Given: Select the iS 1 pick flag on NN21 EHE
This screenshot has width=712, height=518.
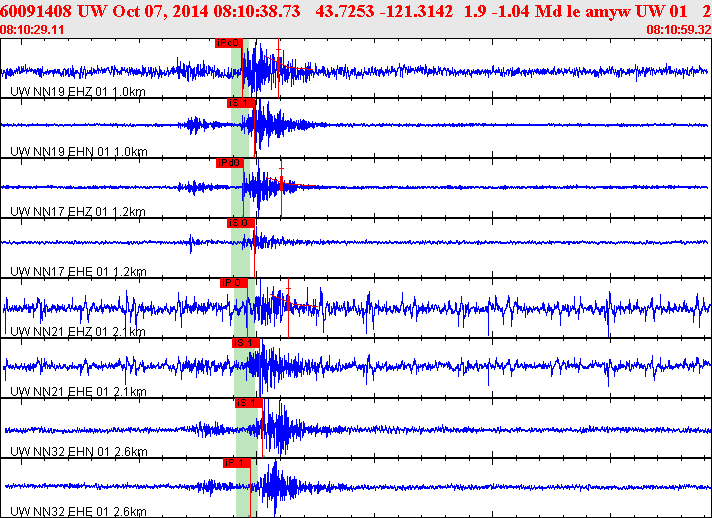Looking at the screenshot, I should click(246, 343).
